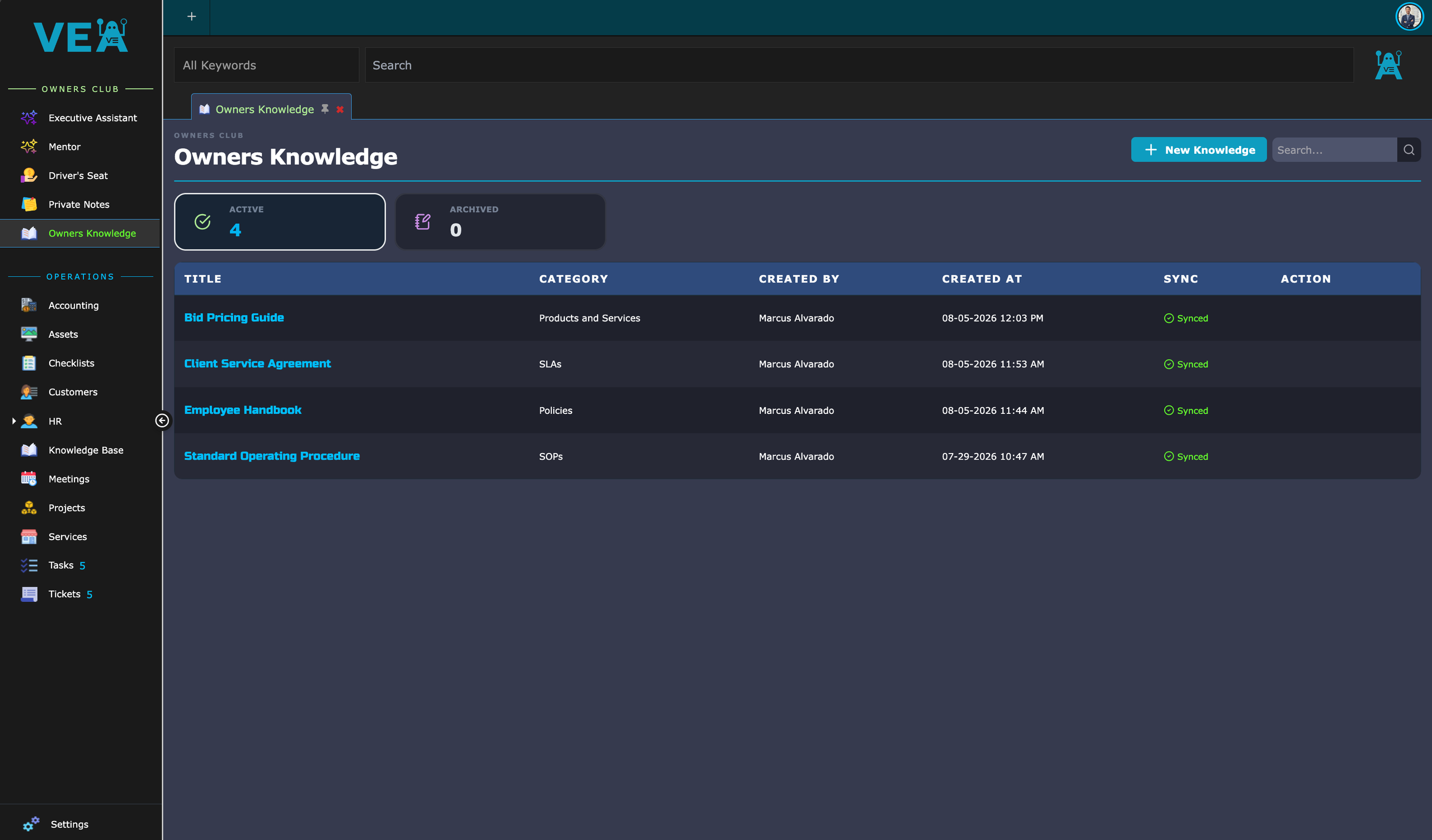
Task: Open the Standard Operating Procedure entry
Action: click(x=272, y=456)
